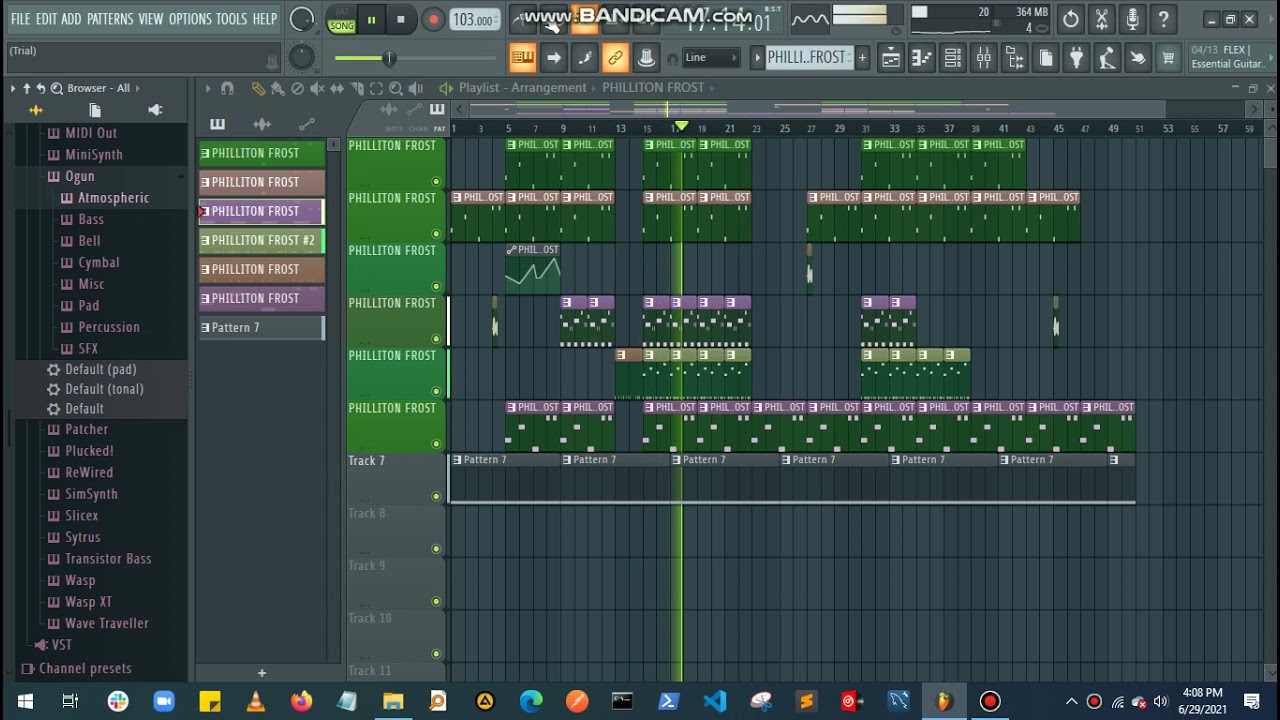1280x720 pixels.
Task: Select the Paint brush tool in Playlist
Action: [277, 89]
